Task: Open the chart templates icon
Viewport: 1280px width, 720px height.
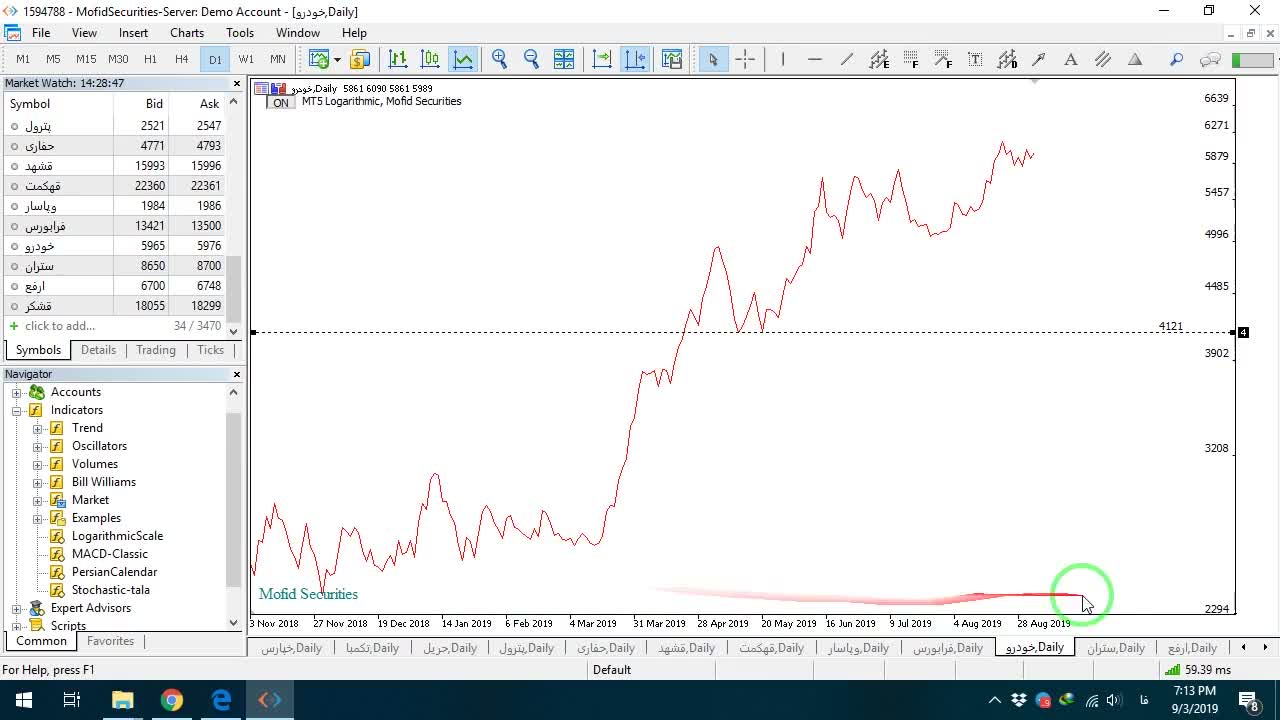Action: (671, 59)
